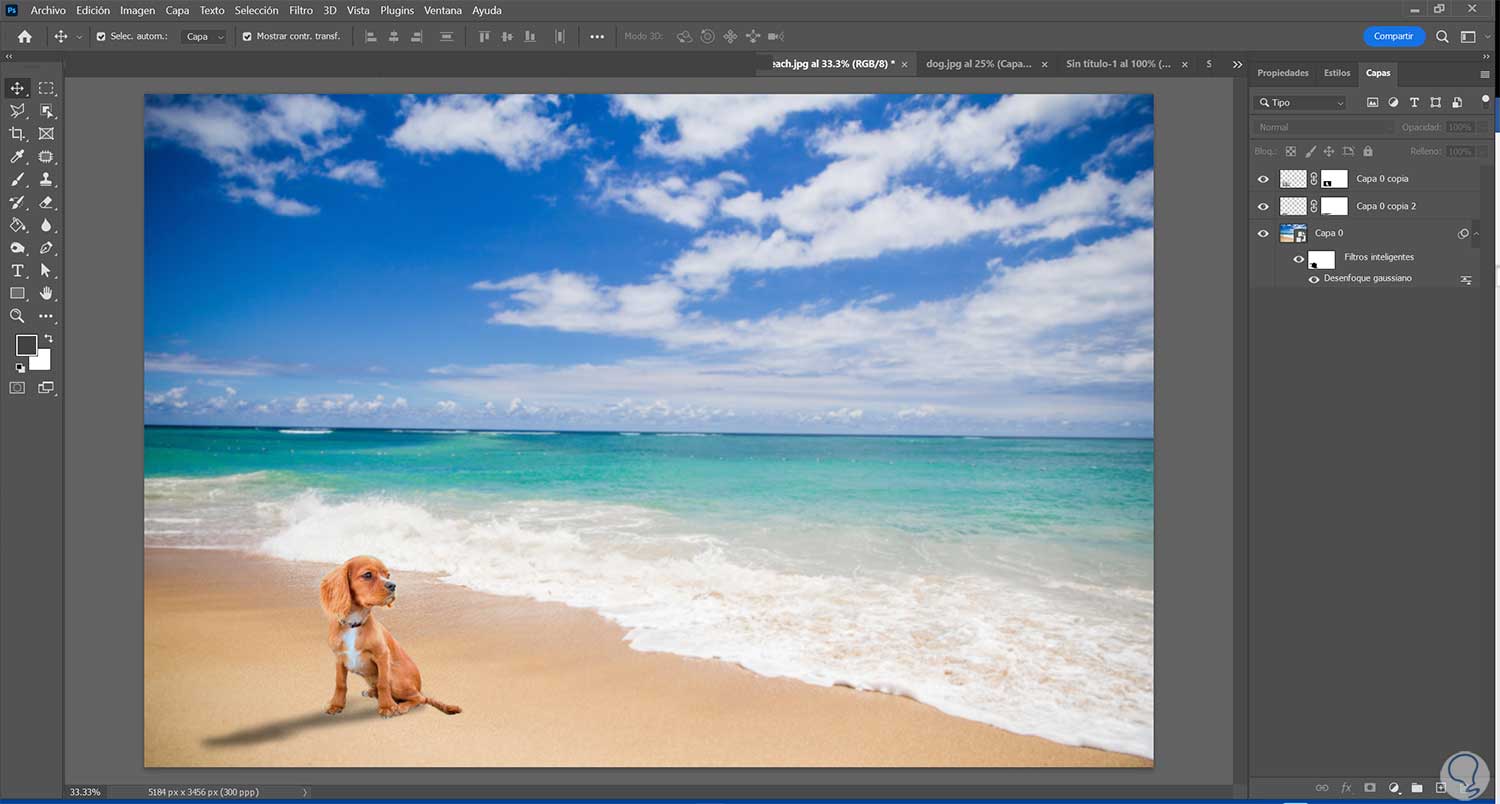Select the Horizontal Type tool
1500x804 pixels.
[x=17, y=271]
